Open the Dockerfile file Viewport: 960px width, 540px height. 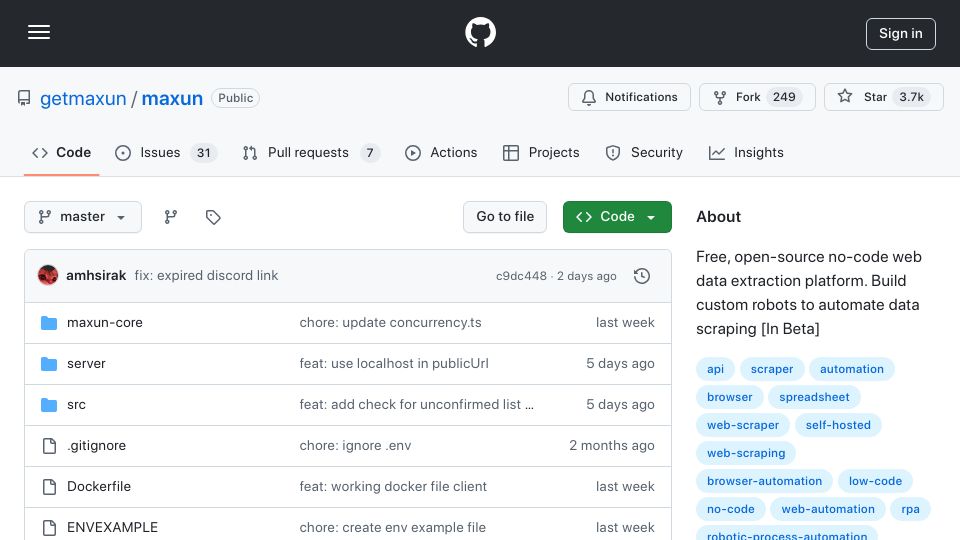point(99,487)
